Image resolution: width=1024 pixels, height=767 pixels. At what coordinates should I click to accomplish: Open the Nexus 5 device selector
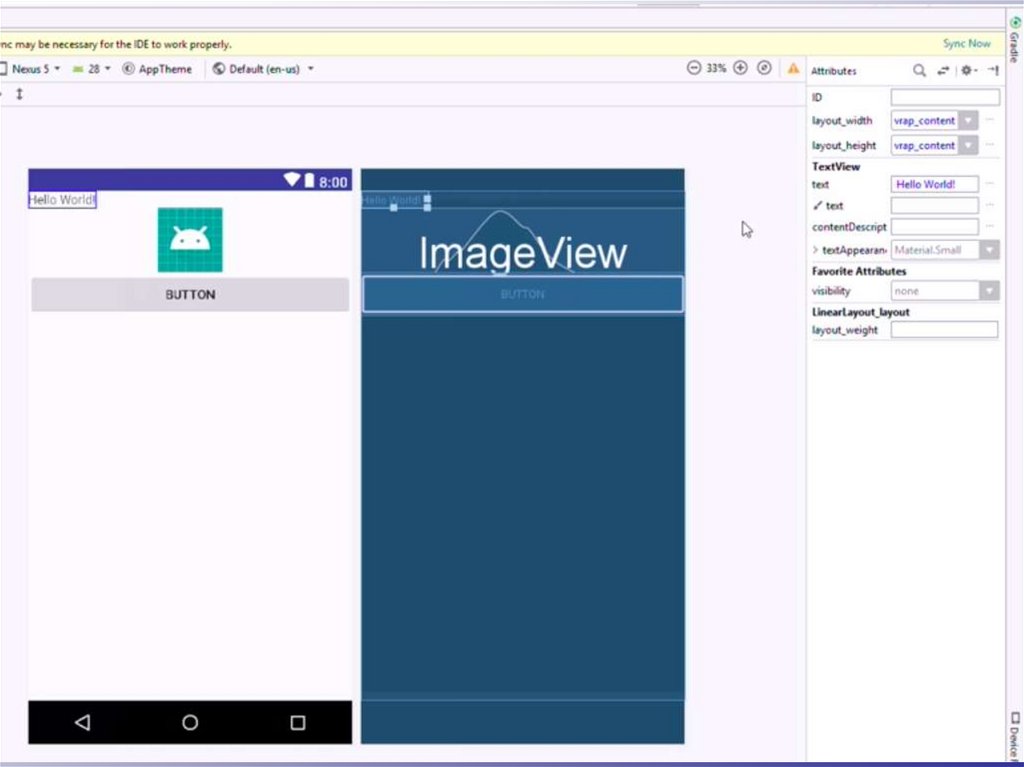(x=36, y=69)
